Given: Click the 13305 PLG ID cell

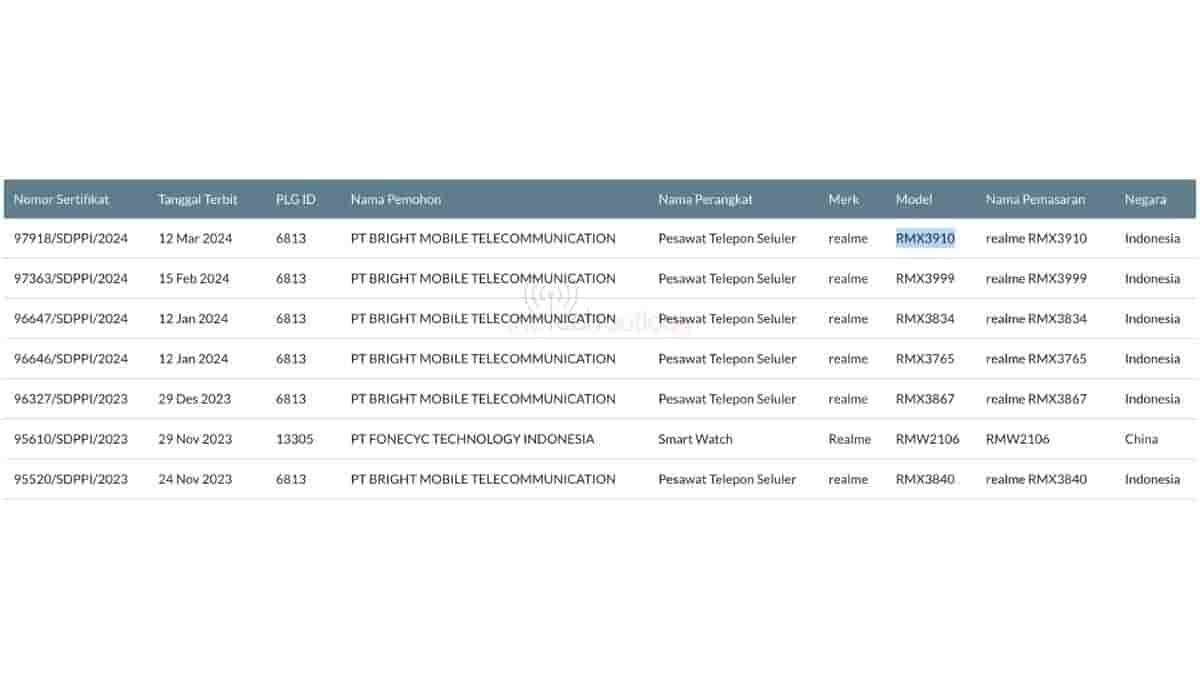Looking at the screenshot, I should point(293,439).
